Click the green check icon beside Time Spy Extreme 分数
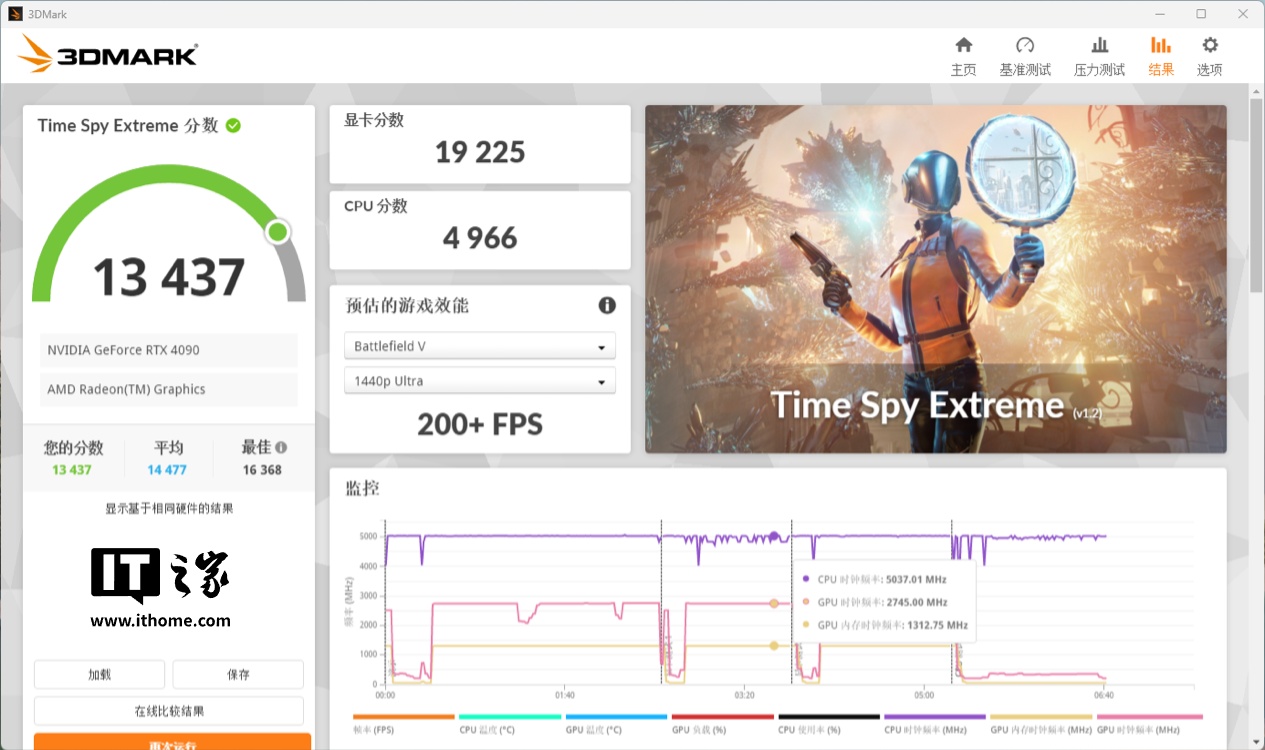This screenshot has width=1265, height=750. click(x=233, y=125)
